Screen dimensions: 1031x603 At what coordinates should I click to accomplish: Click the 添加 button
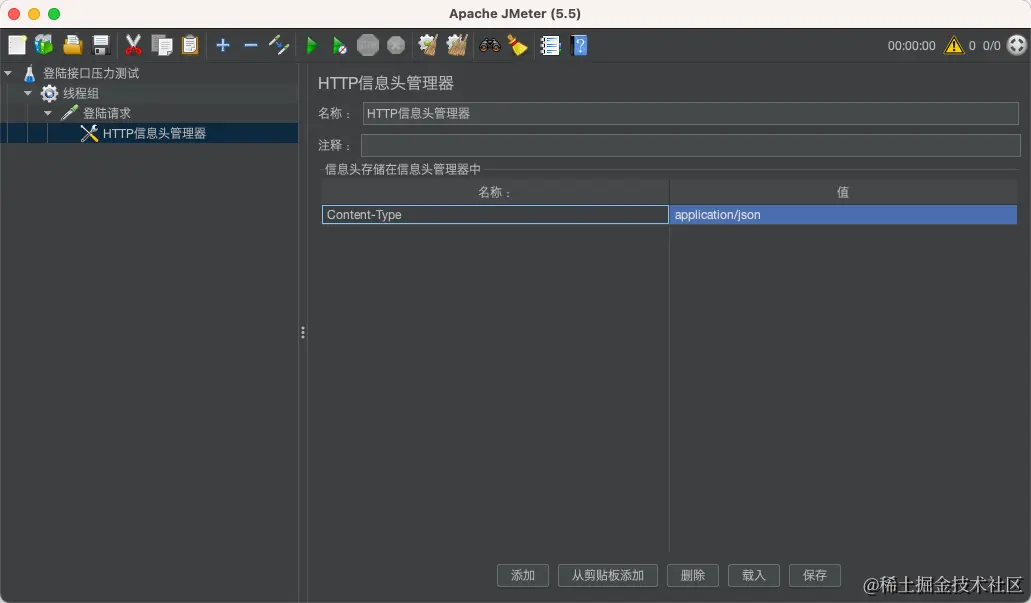[x=523, y=575]
